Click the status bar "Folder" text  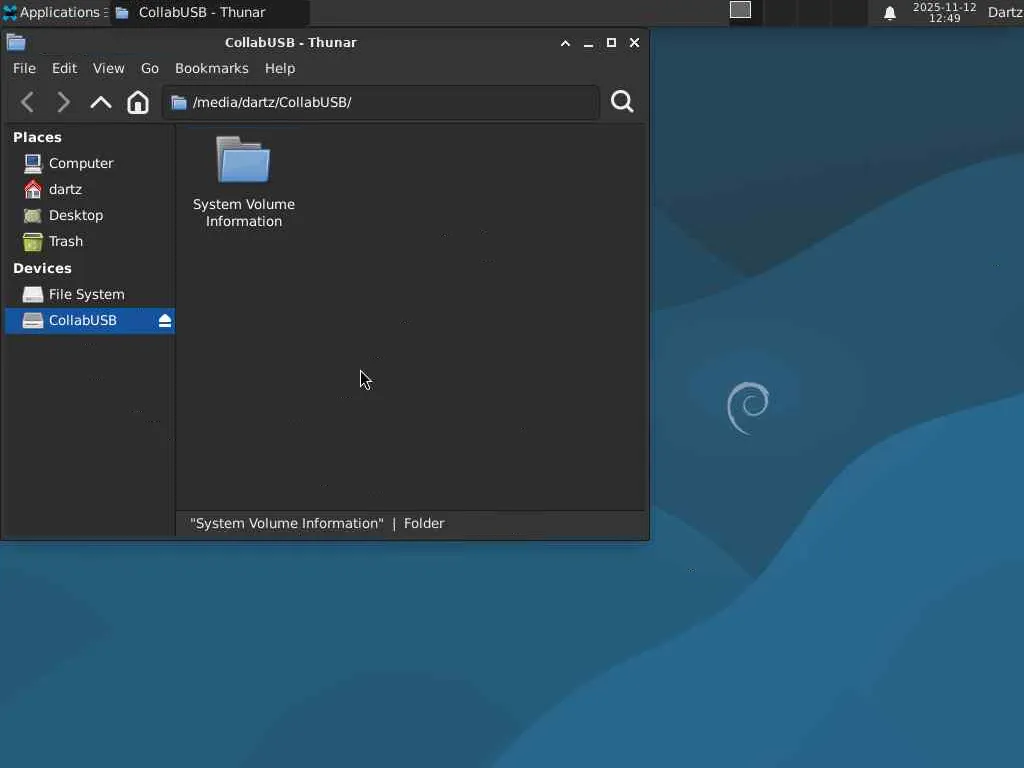[x=424, y=524]
